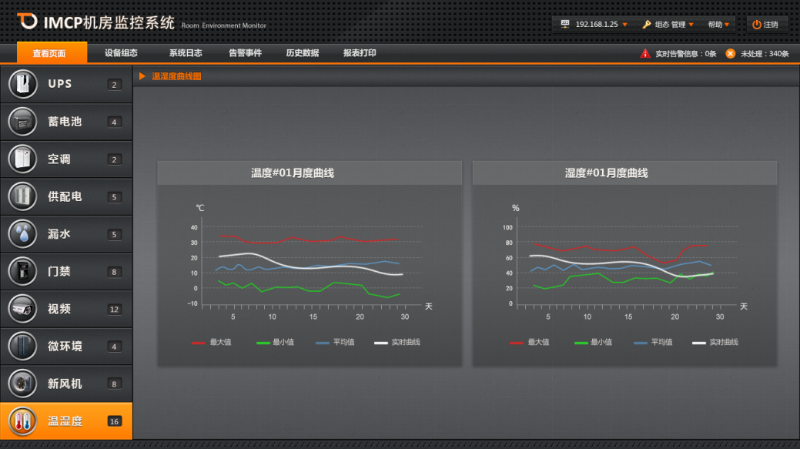Image resolution: width=800 pixels, height=449 pixels.
Task: Click the red 实时告警信息 warning triangle
Action: pyautogui.click(x=645, y=54)
